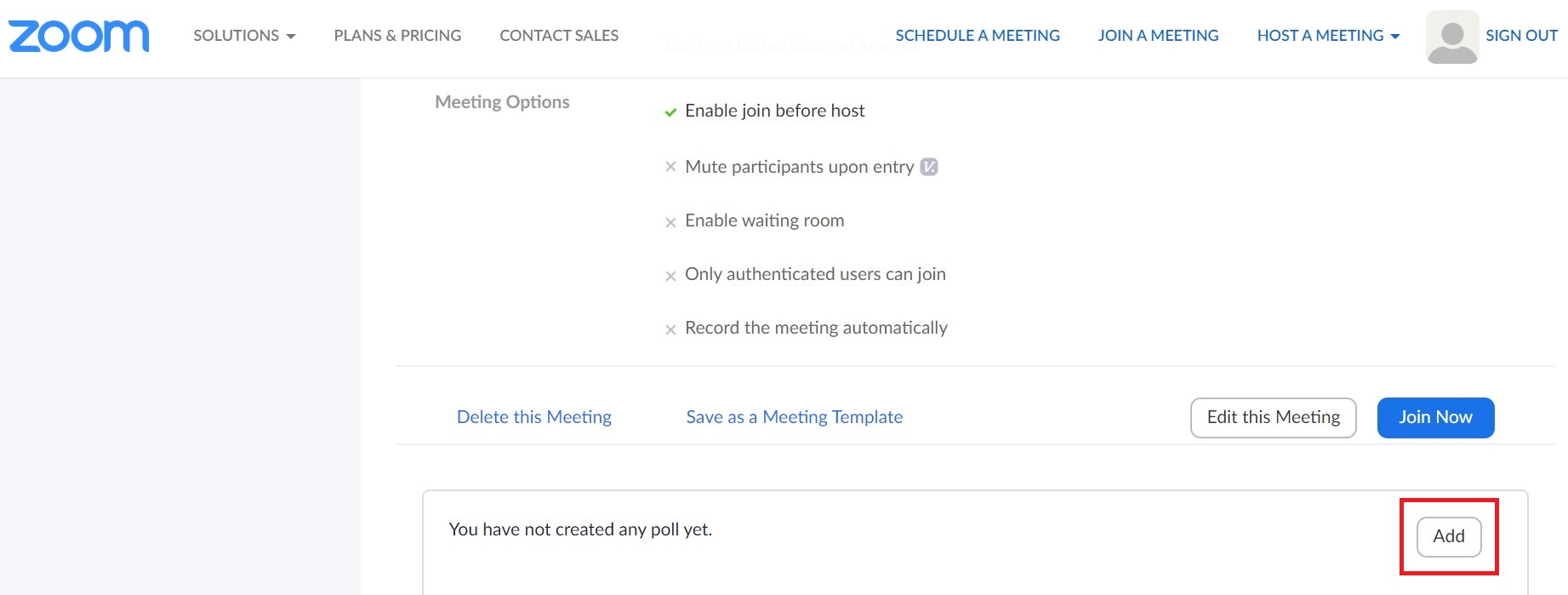
Task: Click the blue Join Now button
Action: [1435, 417]
